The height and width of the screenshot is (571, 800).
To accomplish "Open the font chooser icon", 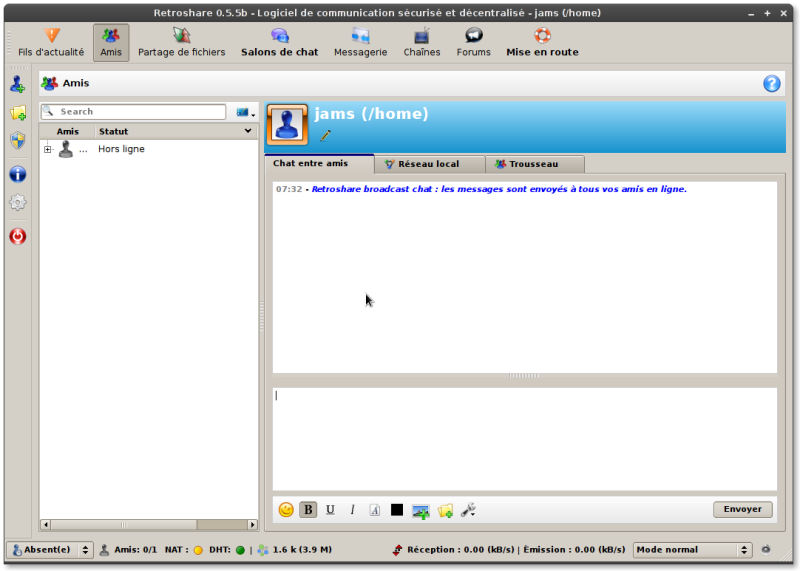I will [x=374, y=510].
